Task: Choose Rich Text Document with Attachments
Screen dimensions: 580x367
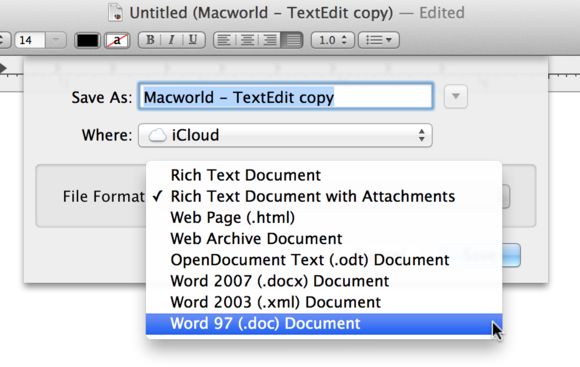Action: pos(324,196)
